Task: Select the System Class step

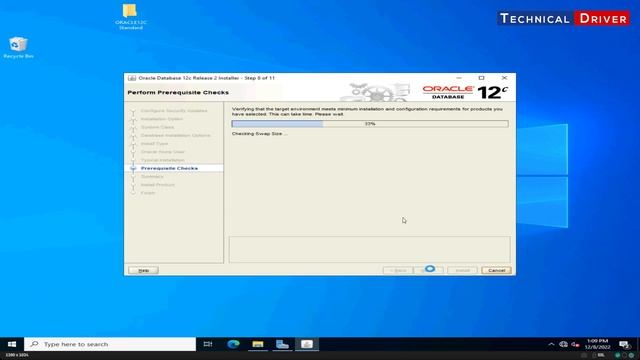Action: point(157,127)
